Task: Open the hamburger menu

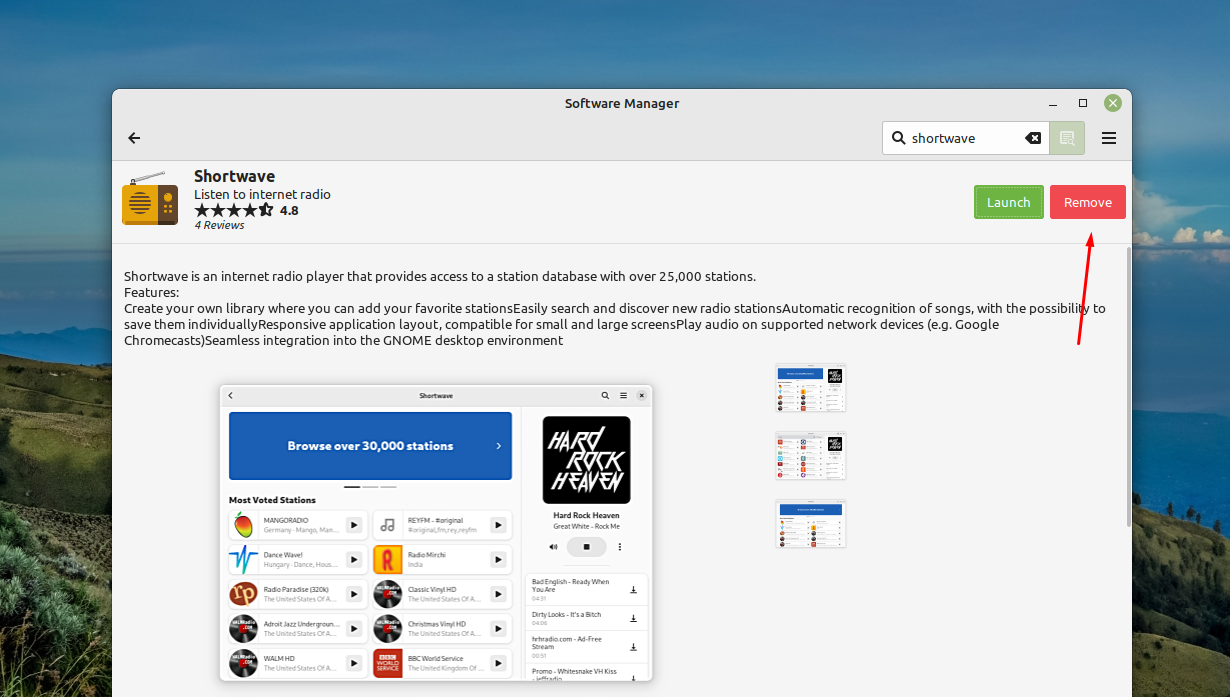Action: [x=1109, y=138]
